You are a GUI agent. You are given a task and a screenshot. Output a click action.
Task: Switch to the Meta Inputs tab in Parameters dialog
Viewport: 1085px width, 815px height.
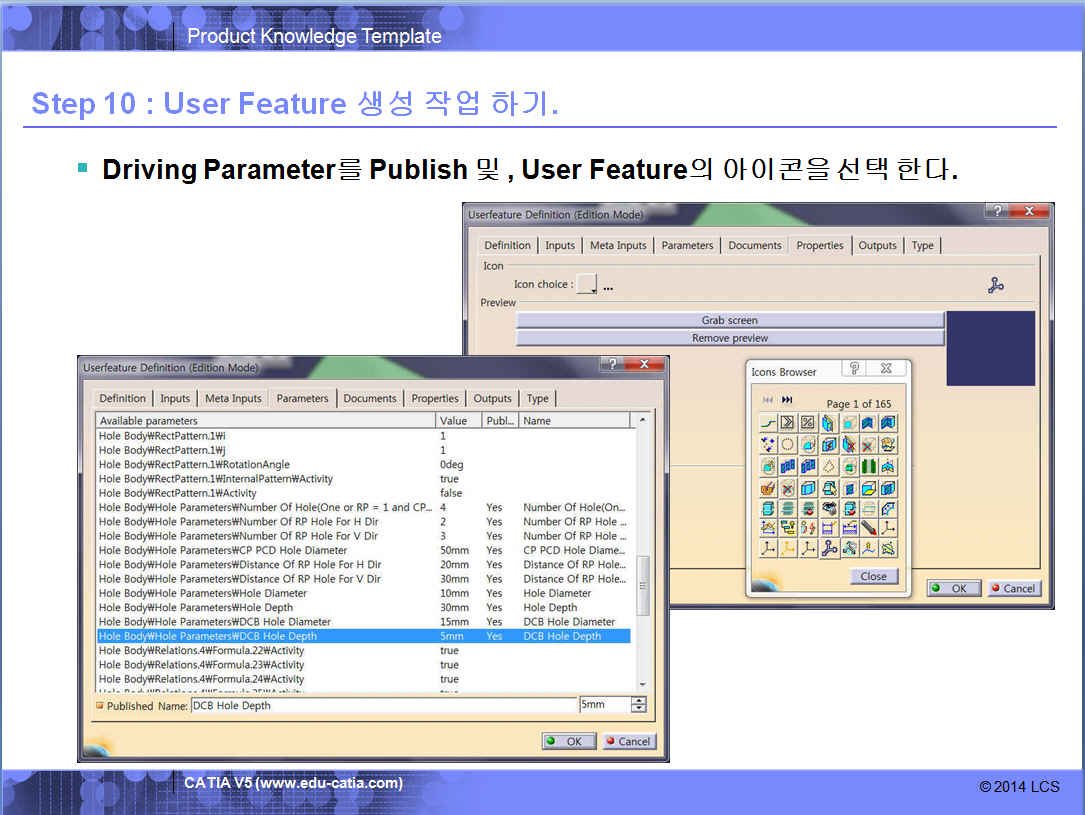coord(233,398)
